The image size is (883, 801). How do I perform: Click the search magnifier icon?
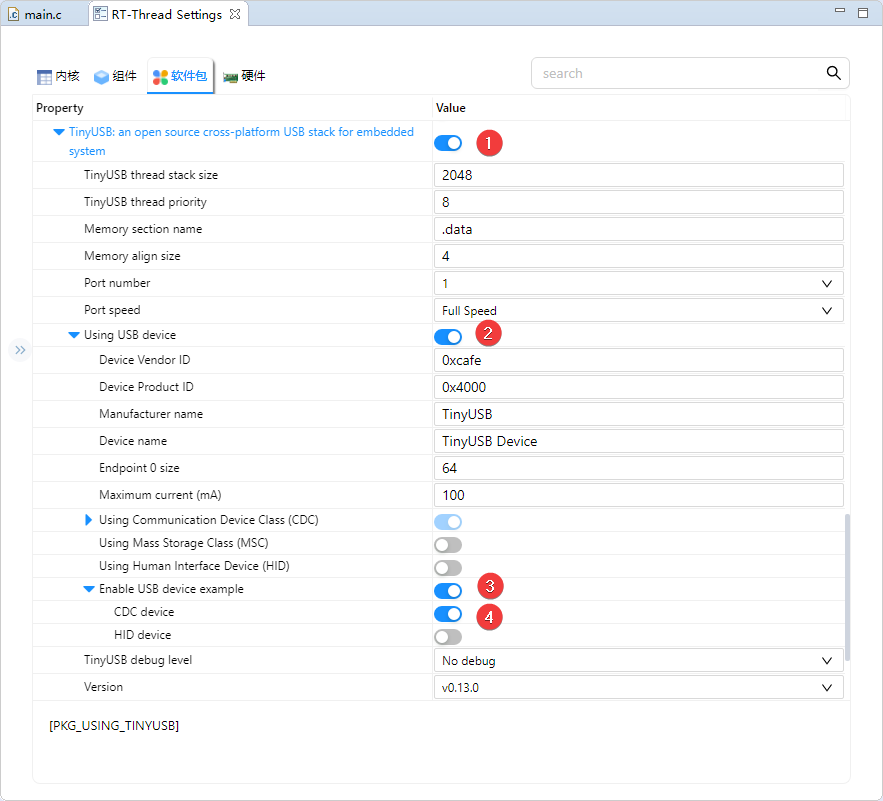833,73
